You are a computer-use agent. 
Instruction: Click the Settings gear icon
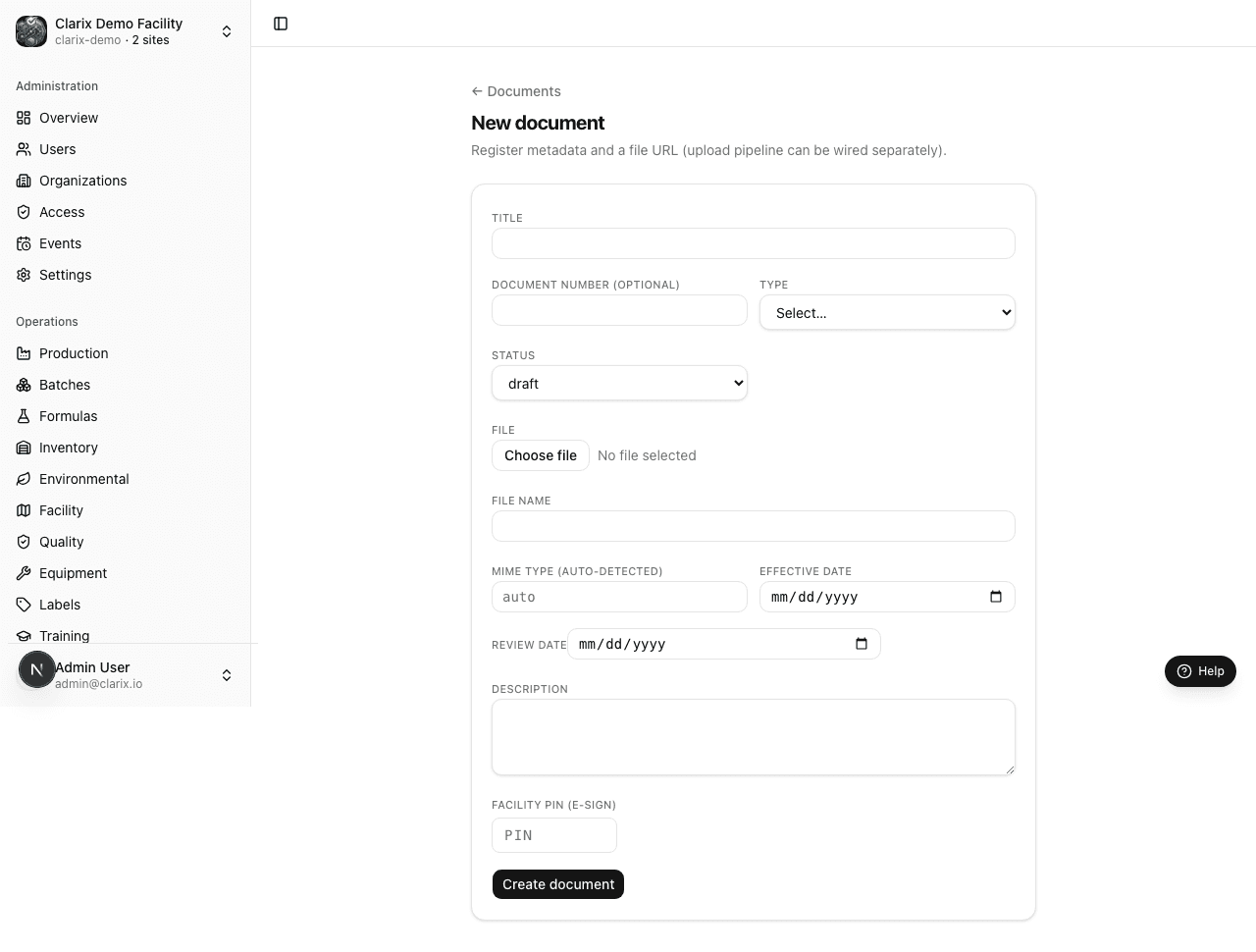click(24, 275)
